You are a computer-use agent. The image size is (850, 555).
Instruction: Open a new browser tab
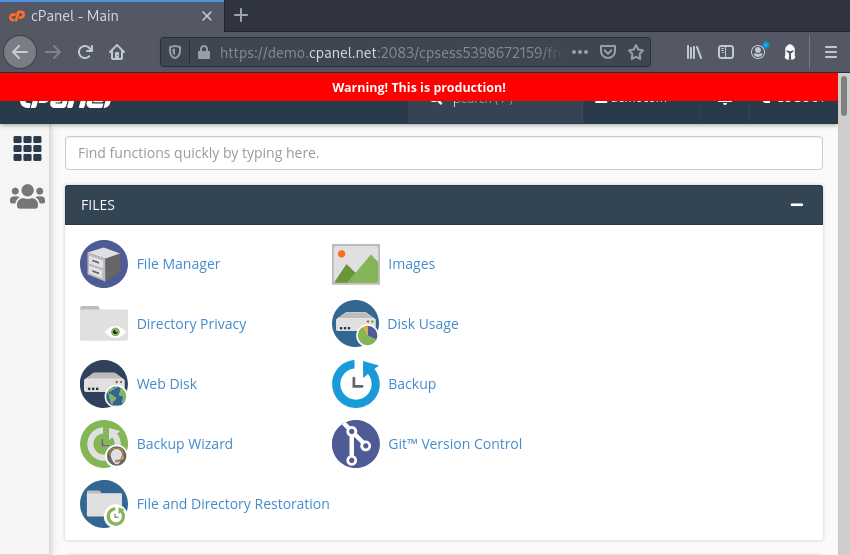pos(241,16)
